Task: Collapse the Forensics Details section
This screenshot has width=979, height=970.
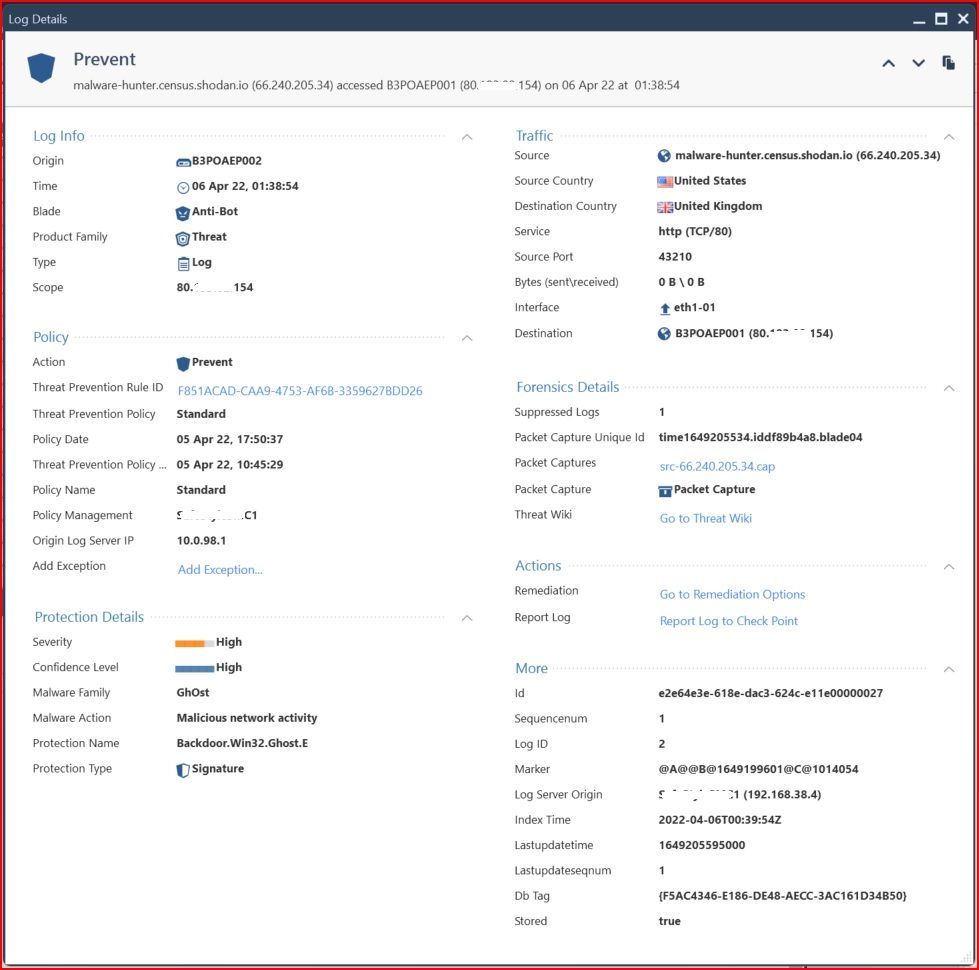Action: (x=949, y=388)
